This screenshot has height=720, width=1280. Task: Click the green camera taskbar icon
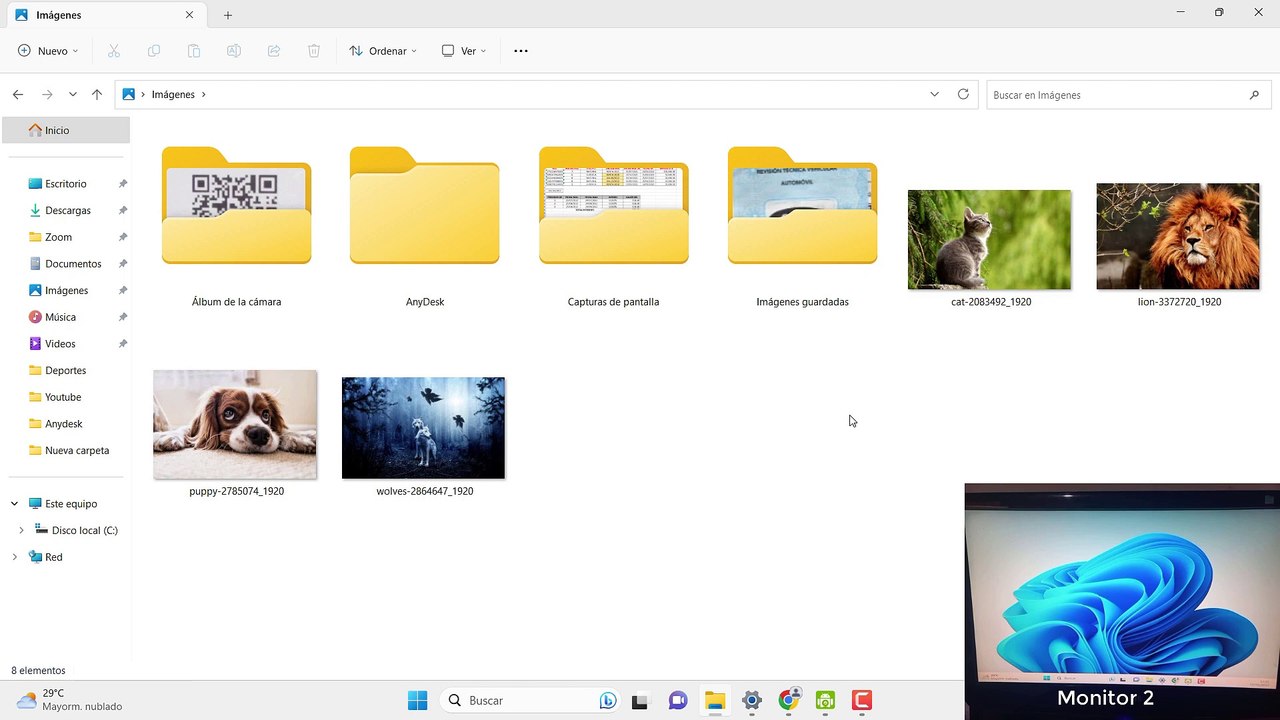[825, 700]
